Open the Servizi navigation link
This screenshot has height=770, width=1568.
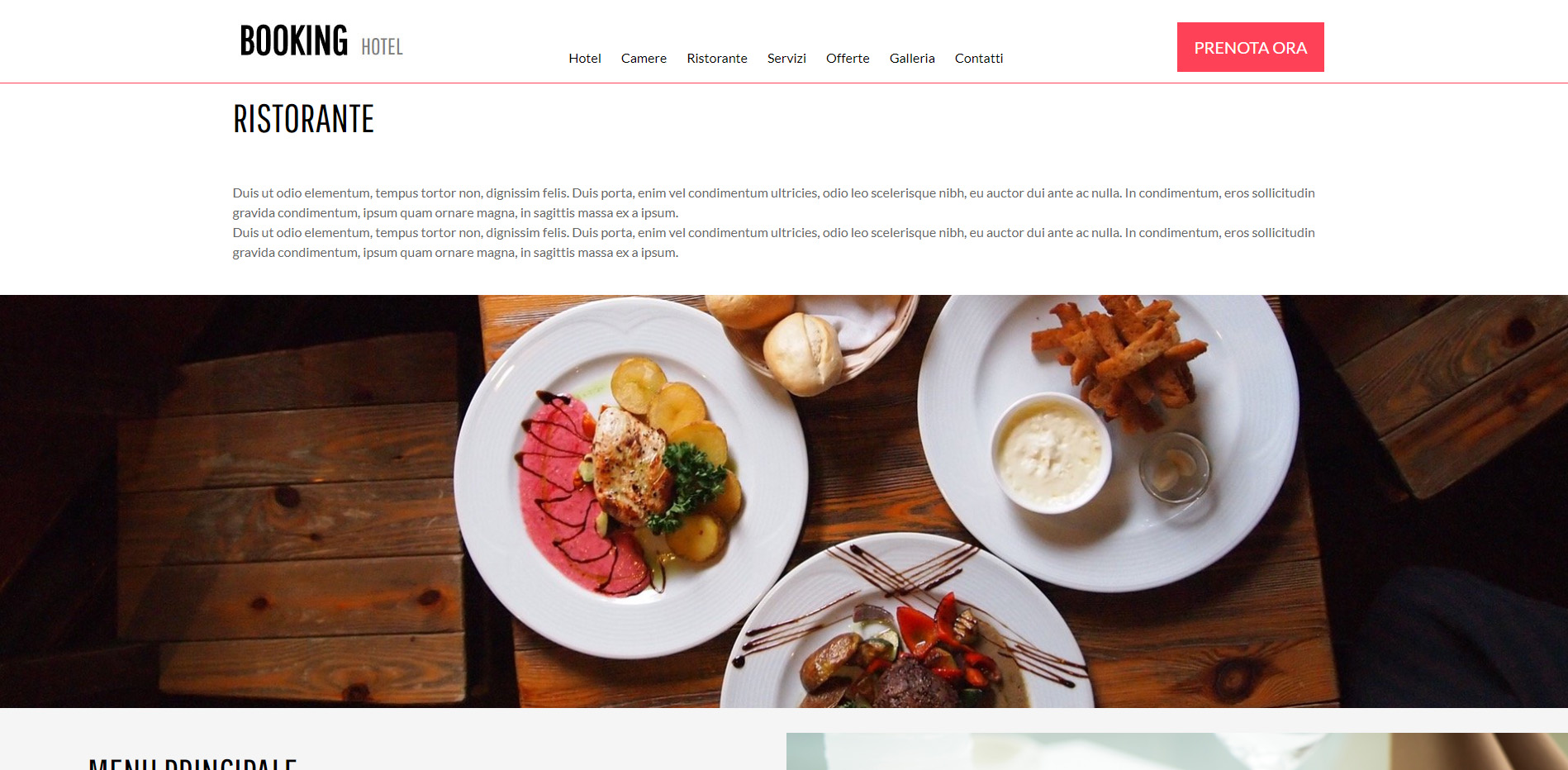[786, 58]
